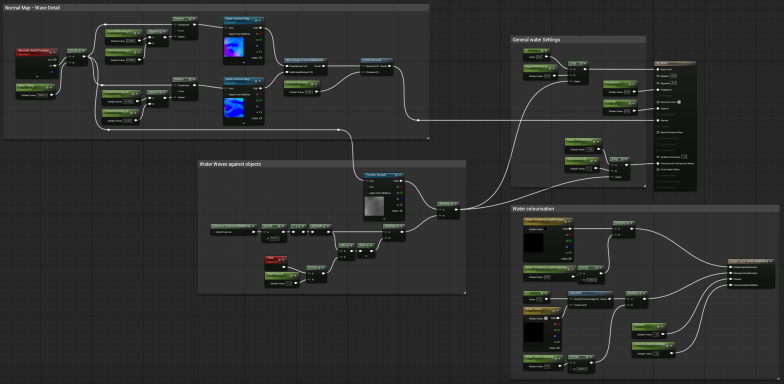Screen dimensions: 784x384
Task: Click Refraction input pin on material output
Action: pos(658,163)
